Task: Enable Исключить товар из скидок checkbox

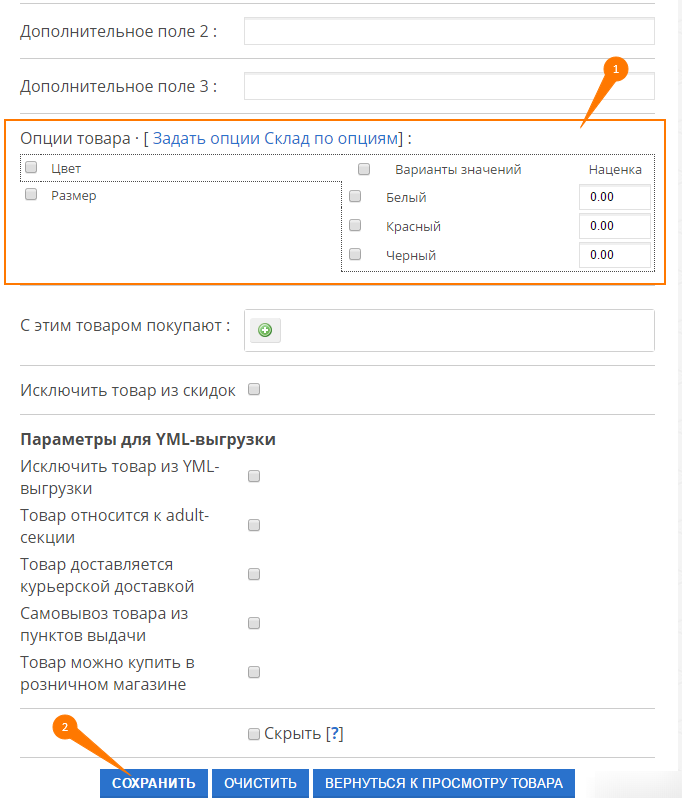Action: (x=254, y=390)
